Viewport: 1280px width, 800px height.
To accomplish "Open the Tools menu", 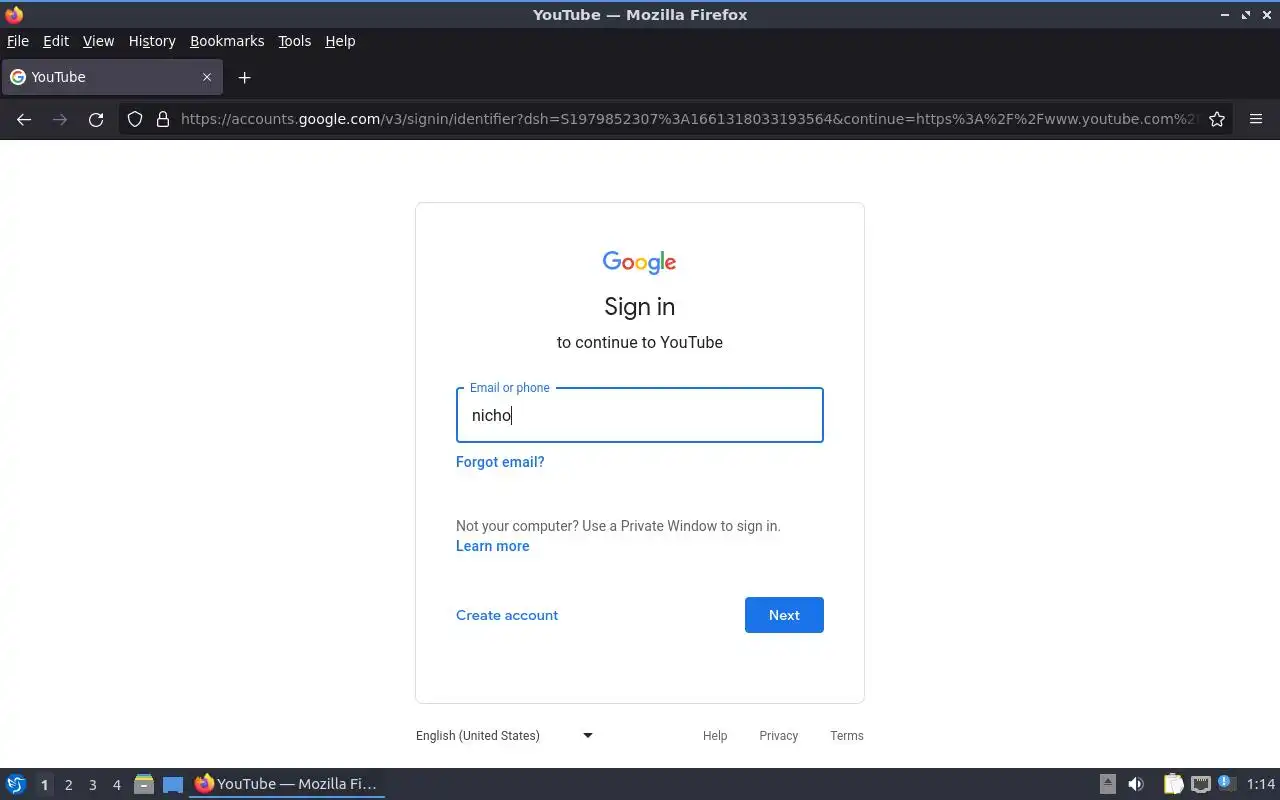I will [294, 41].
